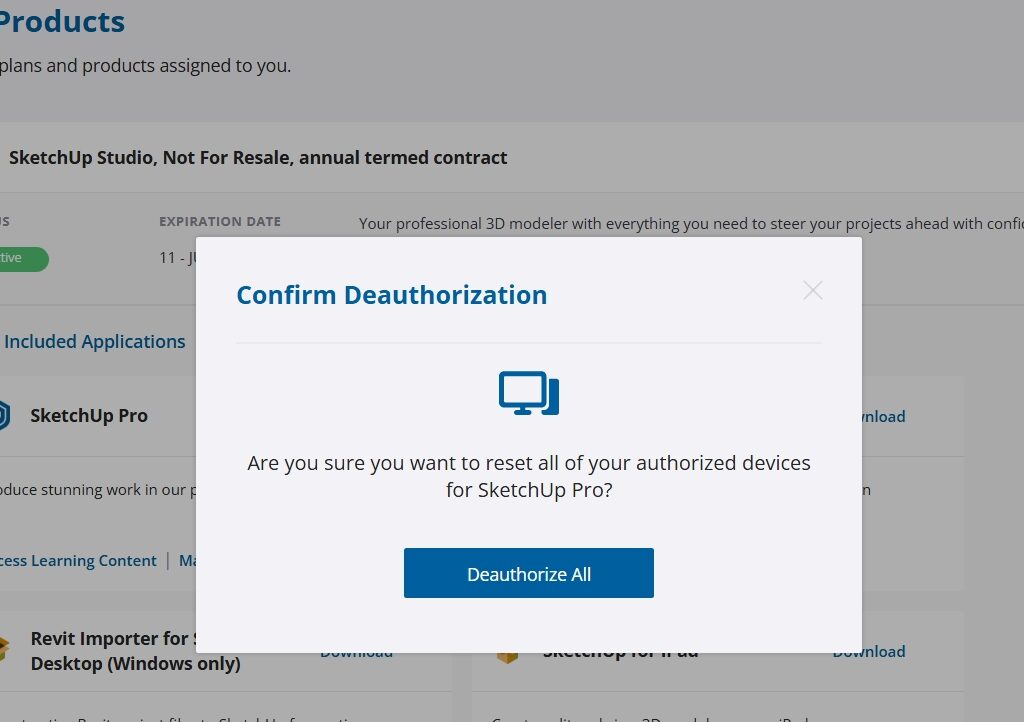
Task: Click the SketchUp Pro shield icon
Action: [x=4, y=416]
